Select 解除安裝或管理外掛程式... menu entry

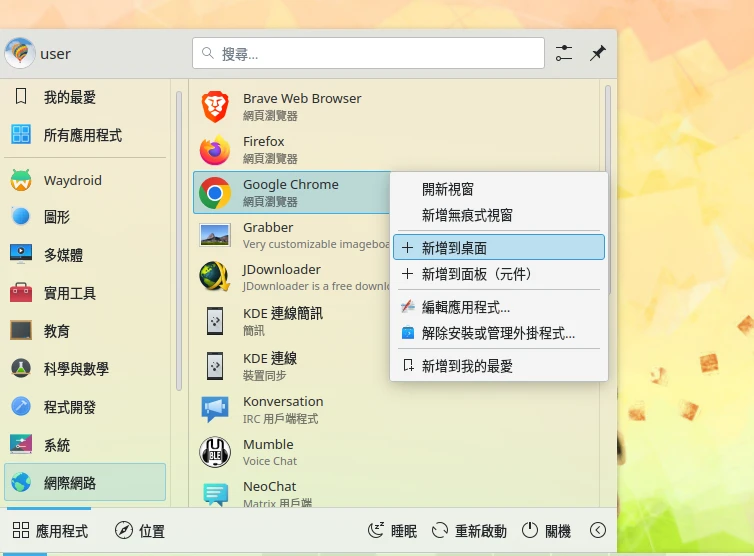(x=499, y=333)
